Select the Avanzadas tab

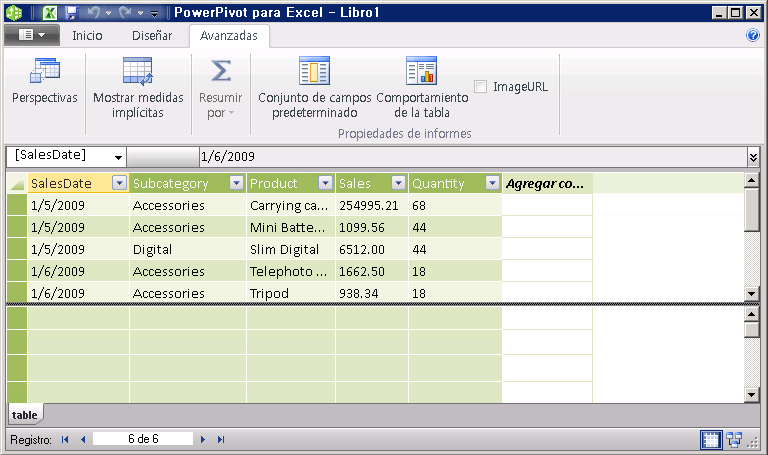[x=229, y=36]
